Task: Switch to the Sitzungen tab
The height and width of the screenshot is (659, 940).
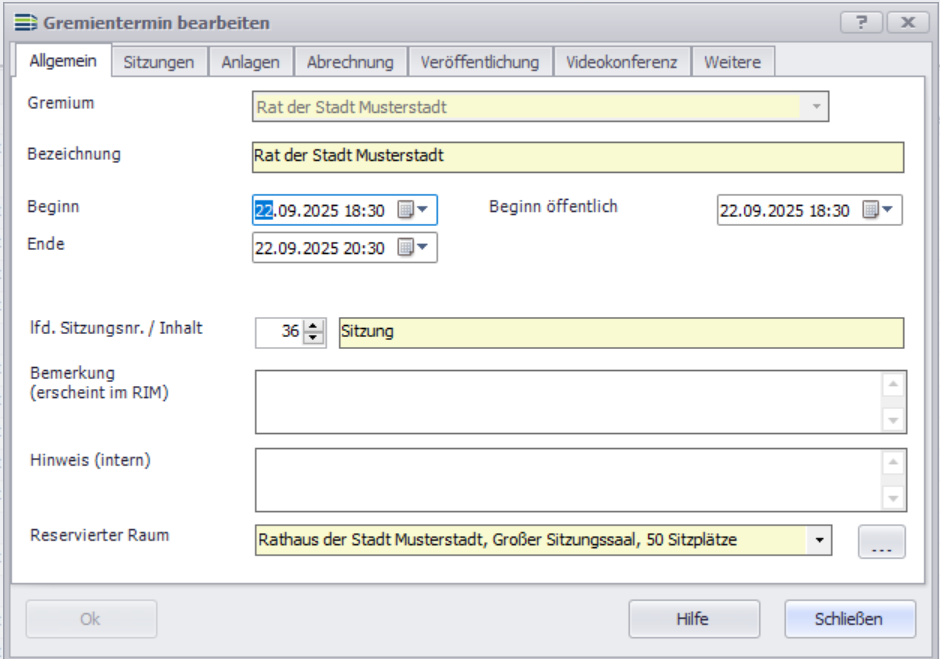Action: pos(158,62)
